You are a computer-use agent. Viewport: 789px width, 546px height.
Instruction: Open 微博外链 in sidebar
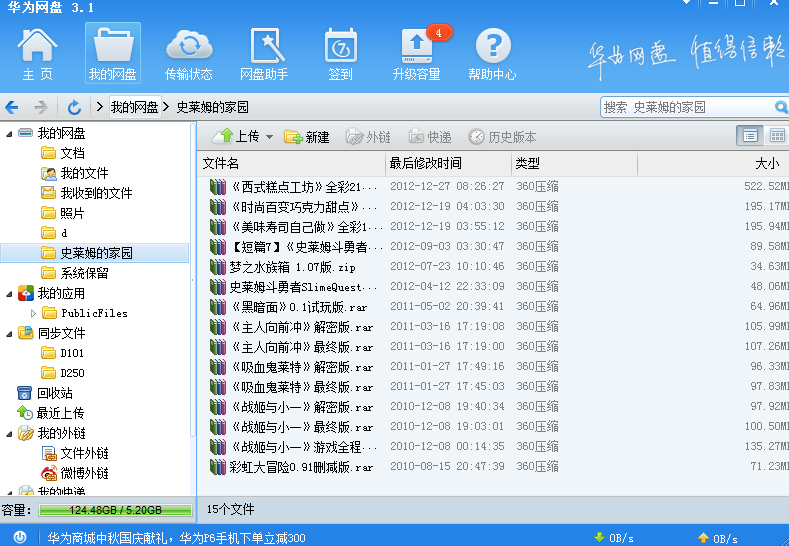pyautogui.click(x=75, y=473)
